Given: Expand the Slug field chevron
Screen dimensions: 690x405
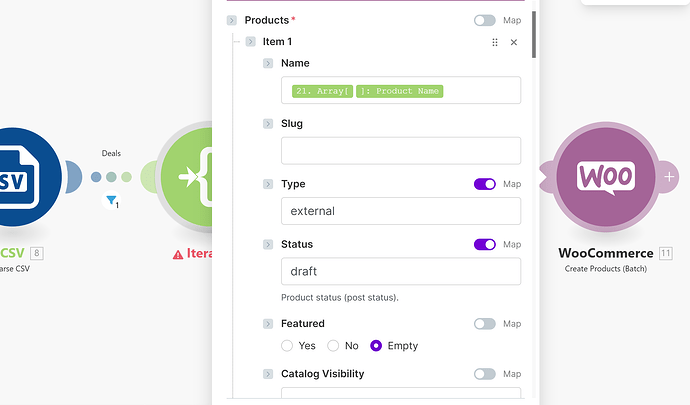Looking at the screenshot, I should [x=268, y=124].
